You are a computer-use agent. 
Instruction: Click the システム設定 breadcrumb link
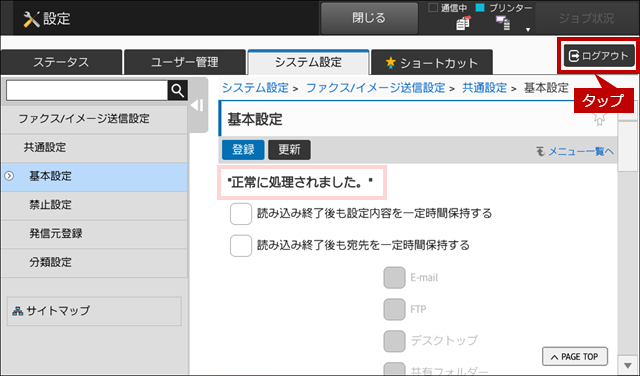point(255,88)
